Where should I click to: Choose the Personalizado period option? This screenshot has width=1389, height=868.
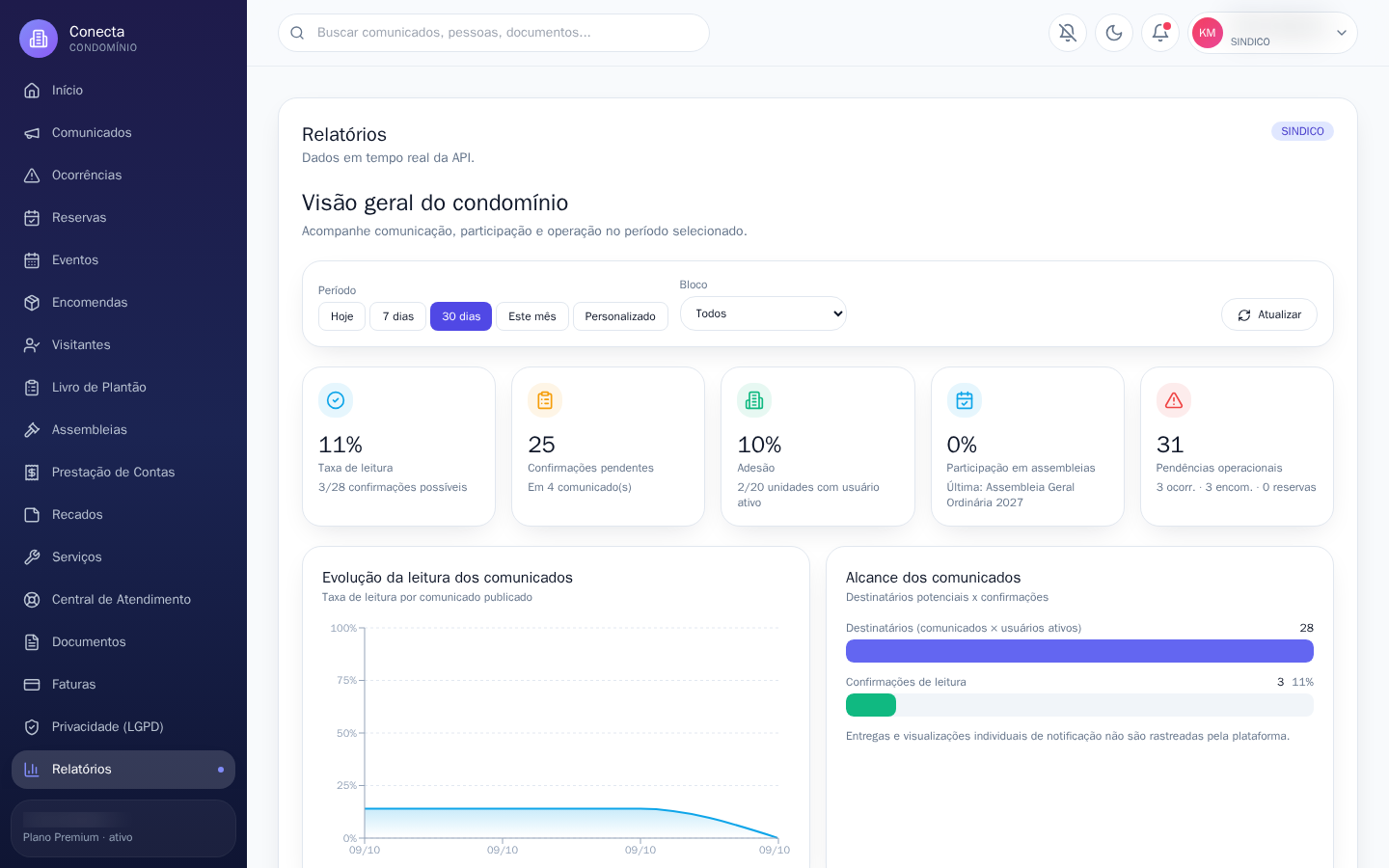pos(620,316)
